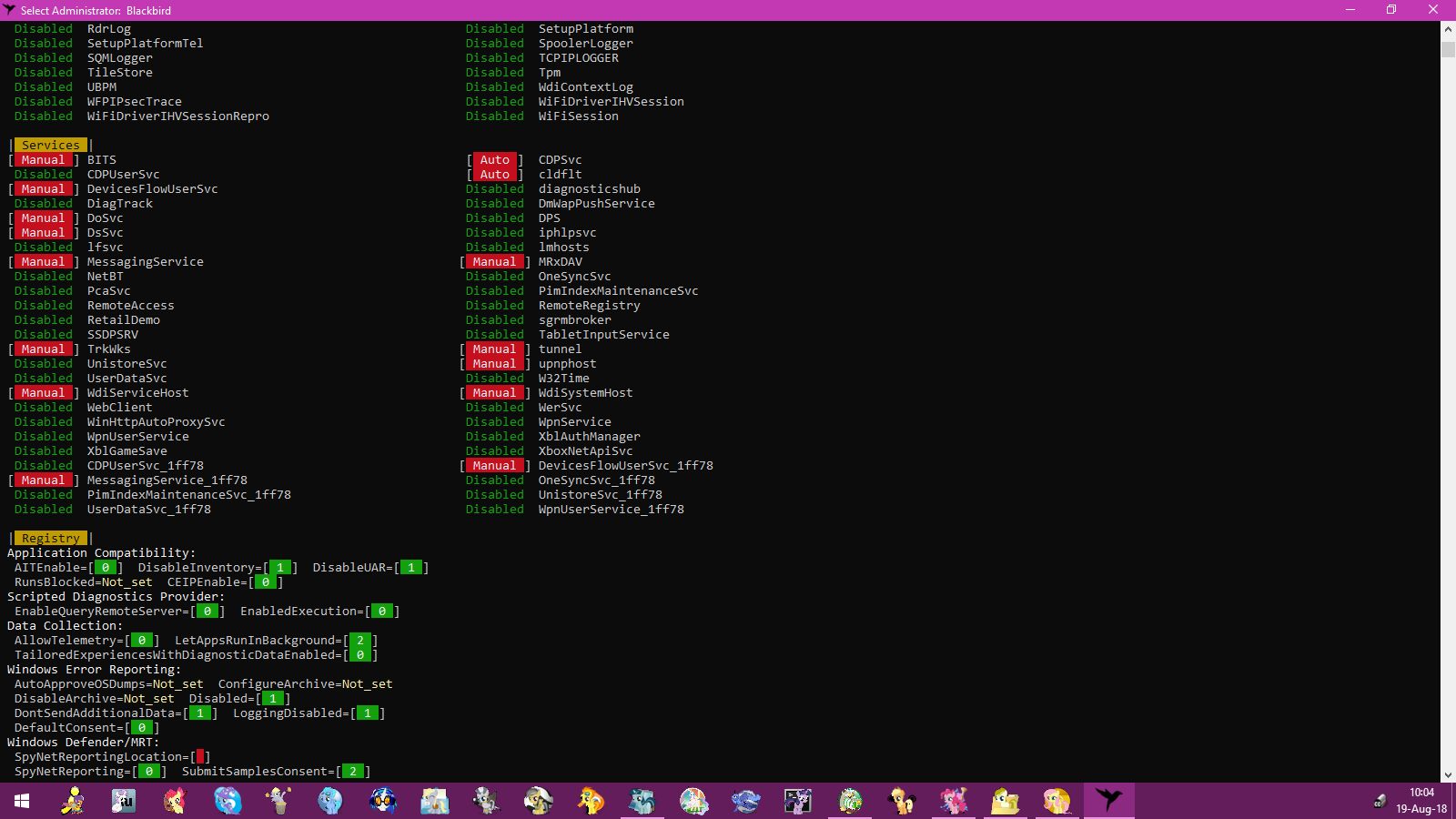Select the 'diagnosticshub' service name

tap(590, 188)
